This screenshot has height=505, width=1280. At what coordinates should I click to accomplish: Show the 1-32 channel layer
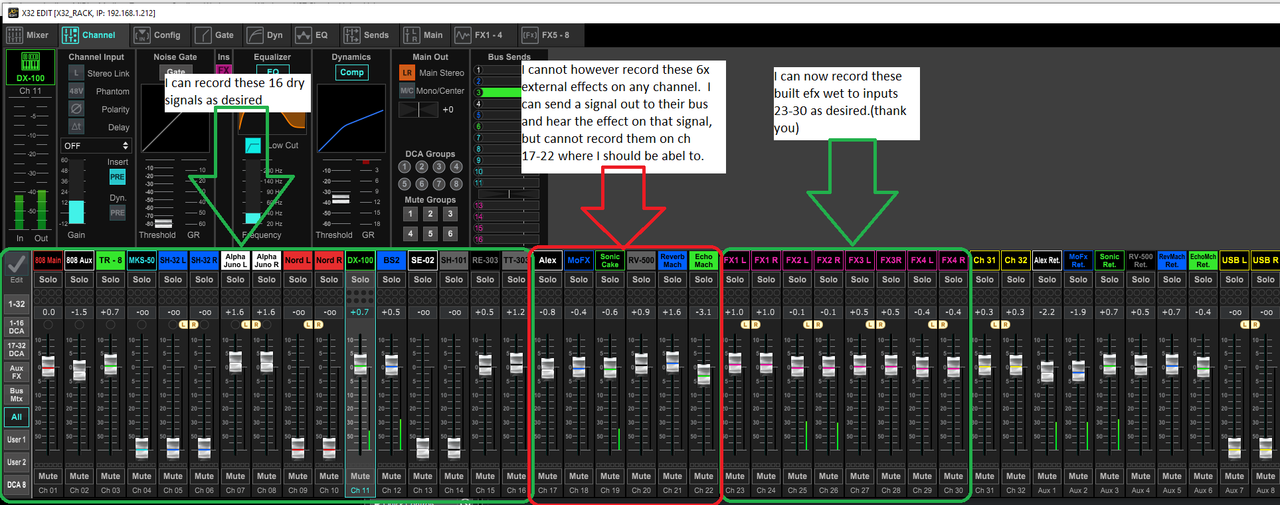(15, 303)
